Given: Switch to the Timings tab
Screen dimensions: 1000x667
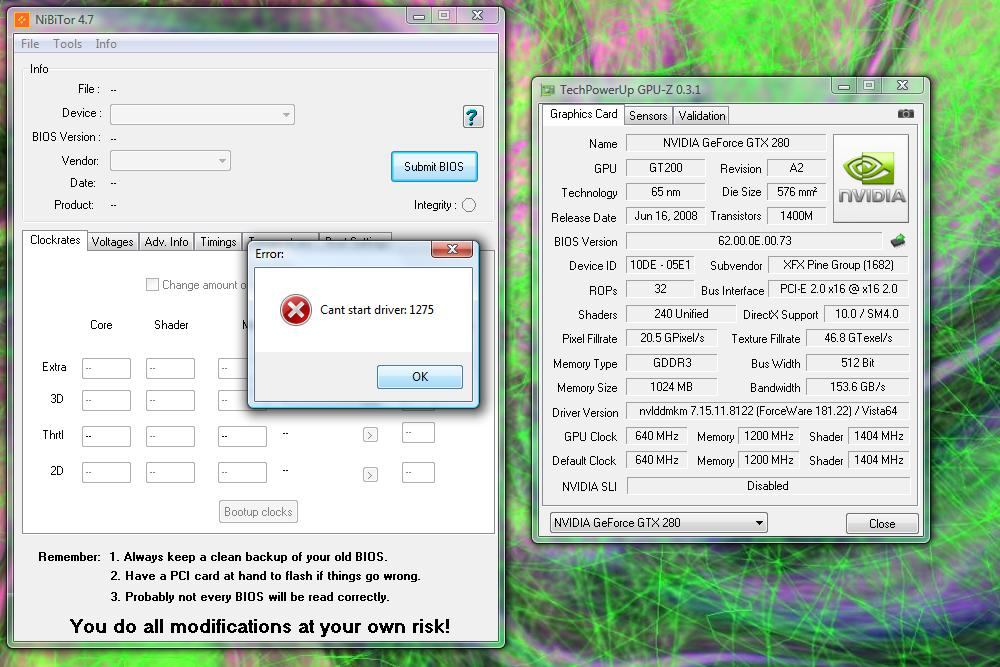Looking at the screenshot, I should pos(218,242).
